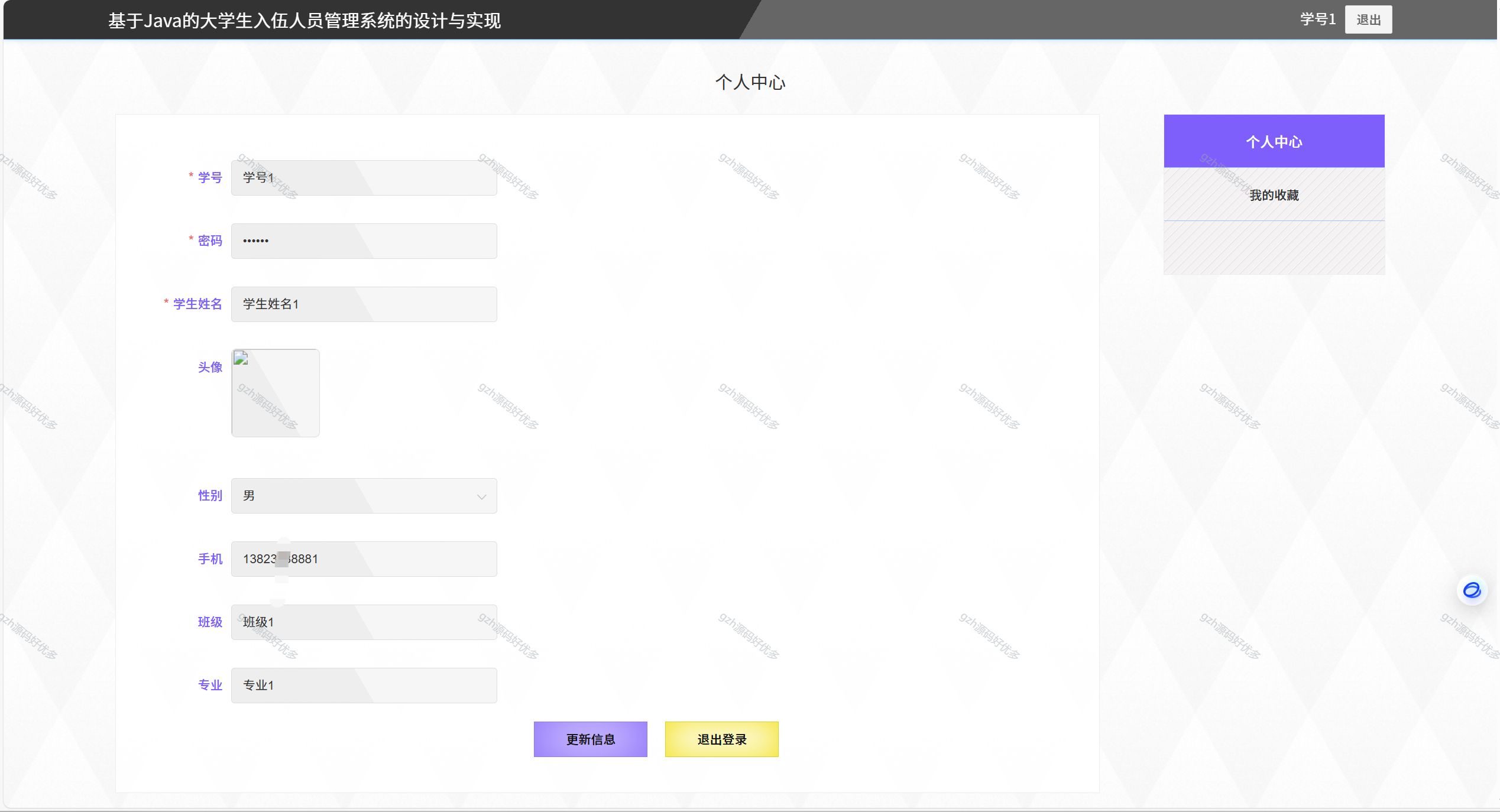This screenshot has height=812, width=1500.
Task: Click the 退出 button in header
Action: click(1368, 20)
